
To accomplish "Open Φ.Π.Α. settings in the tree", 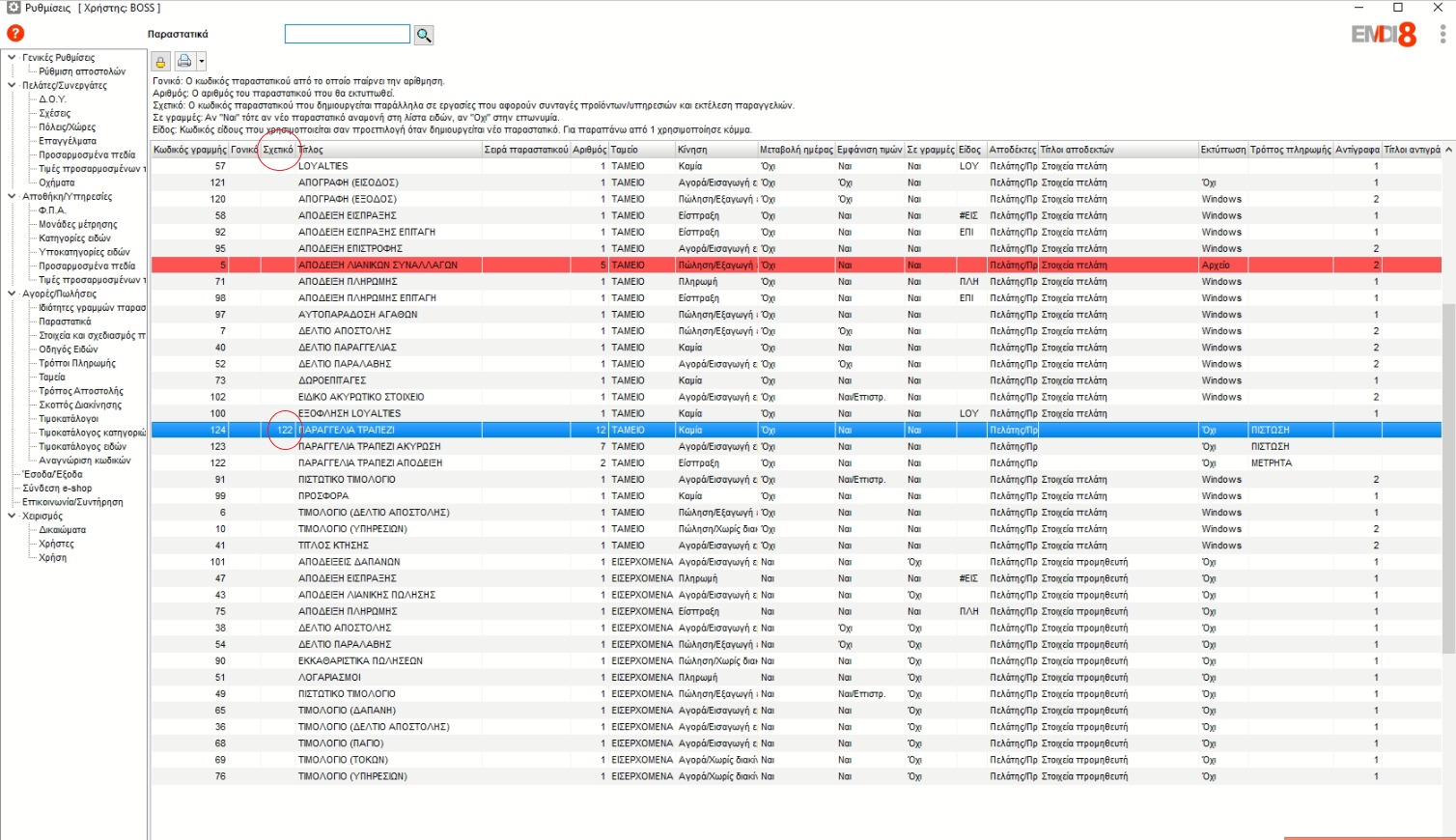I will (52, 210).
